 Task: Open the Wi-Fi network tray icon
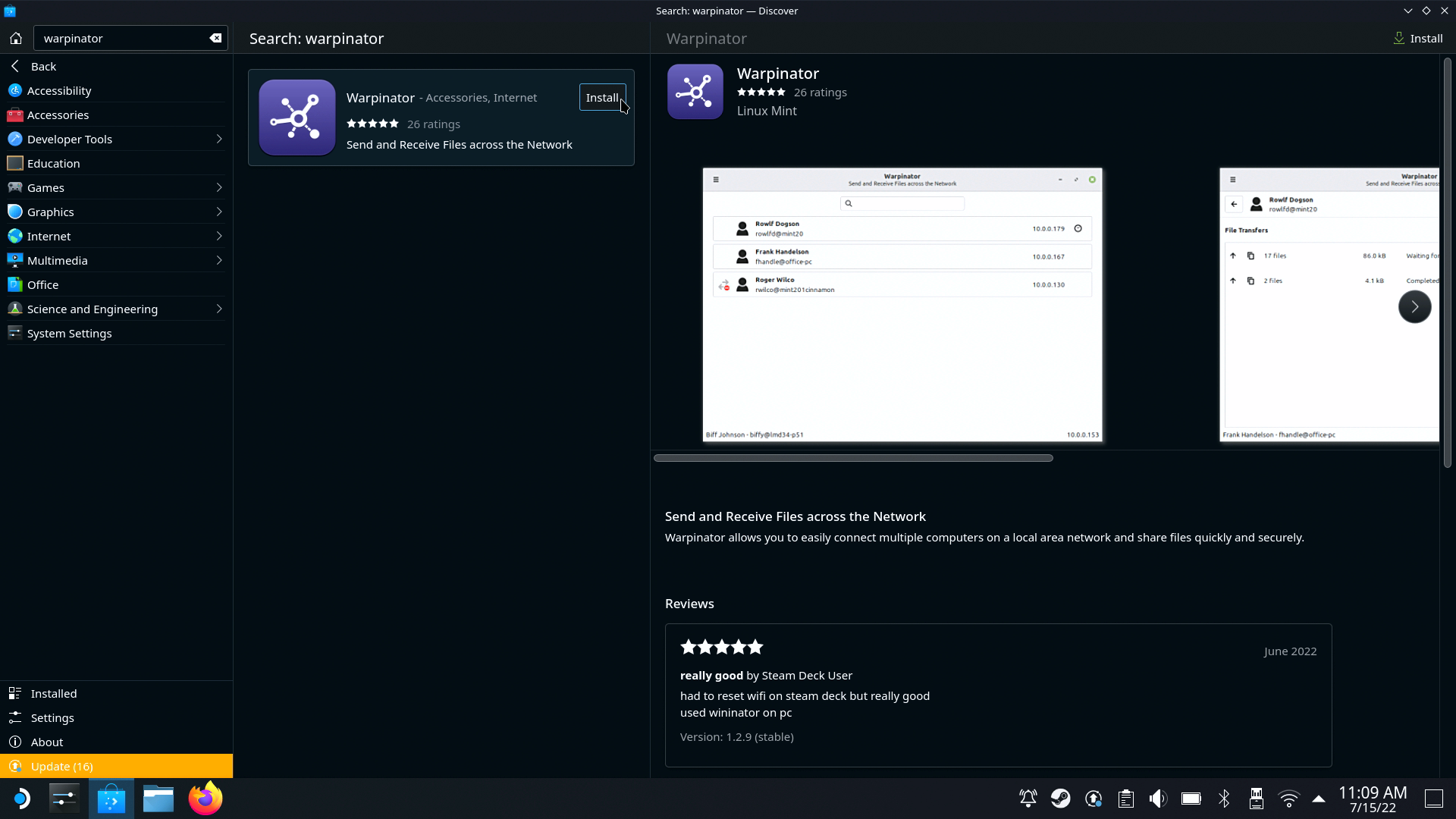[x=1288, y=799]
